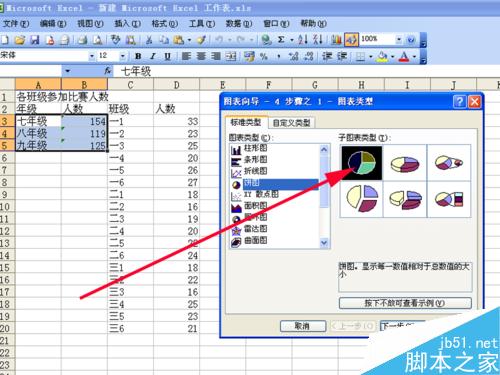Open the Paste options dropdown arrow
The height and width of the screenshot is (375, 500).
[x=189, y=40]
